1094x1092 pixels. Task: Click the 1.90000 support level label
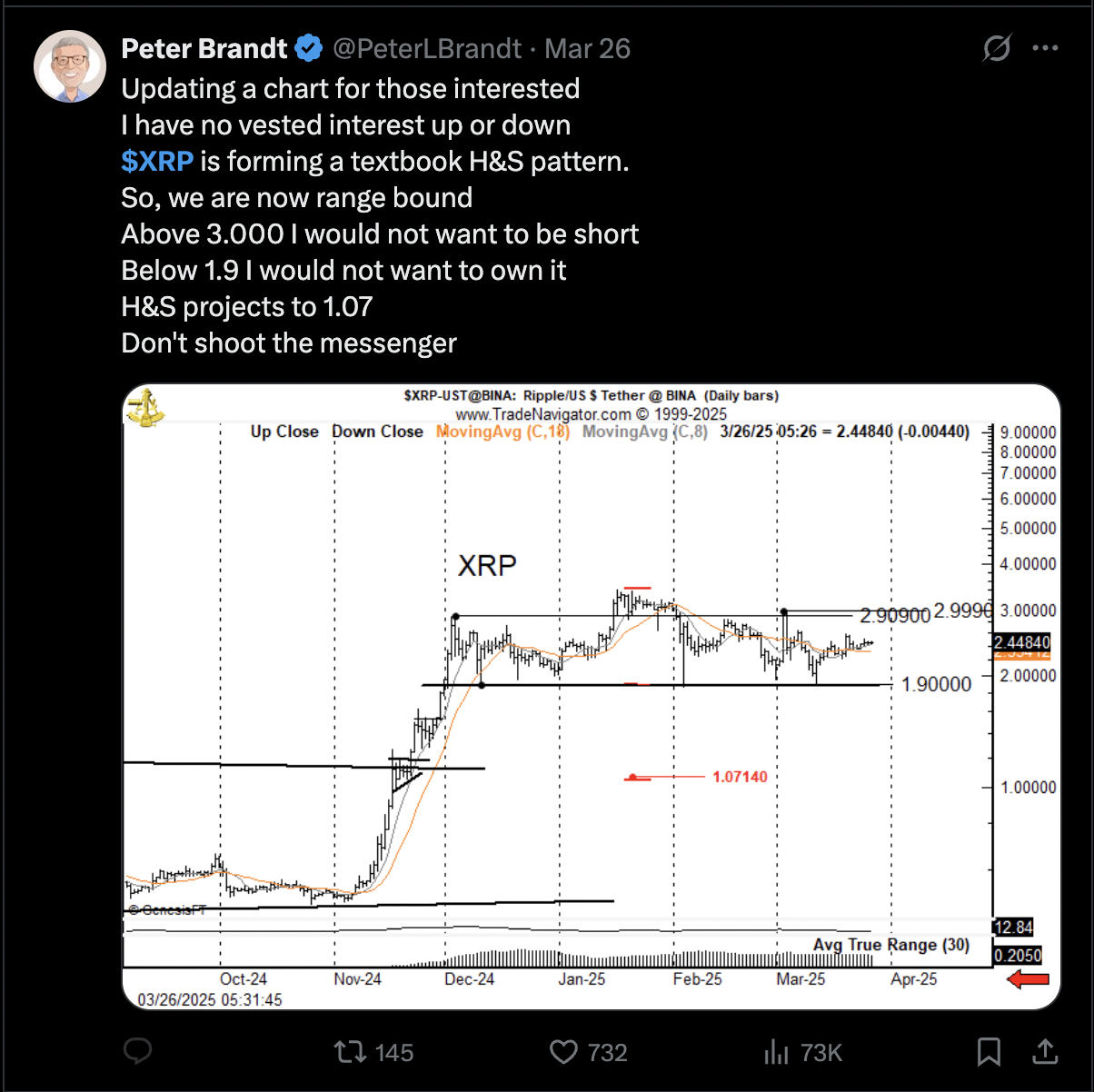tap(936, 684)
